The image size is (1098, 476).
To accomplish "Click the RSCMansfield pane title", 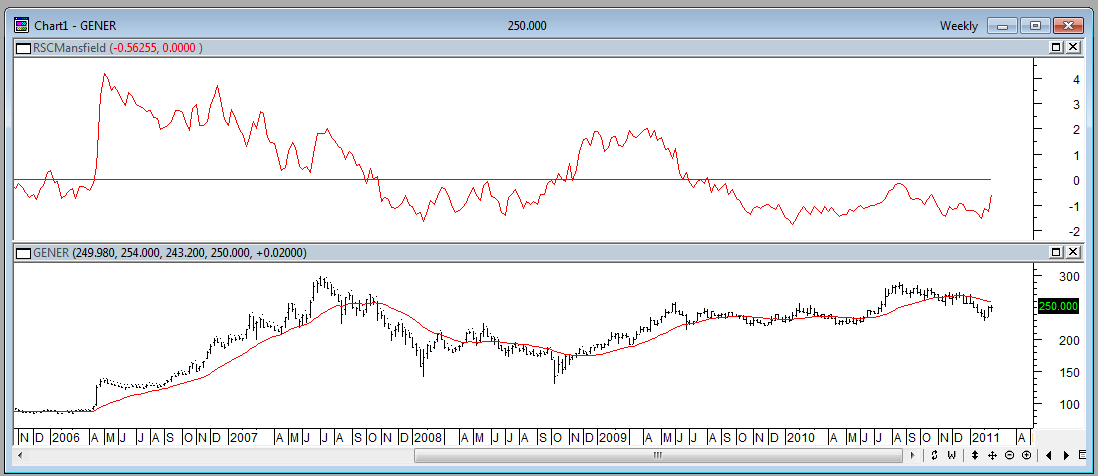I will (x=67, y=48).
